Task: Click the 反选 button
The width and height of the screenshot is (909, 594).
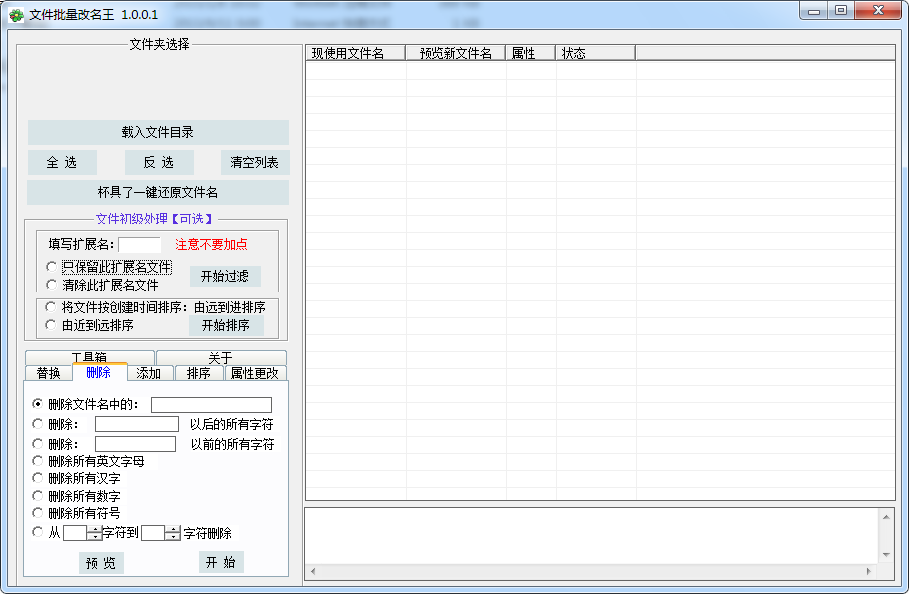Action: click(x=159, y=162)
